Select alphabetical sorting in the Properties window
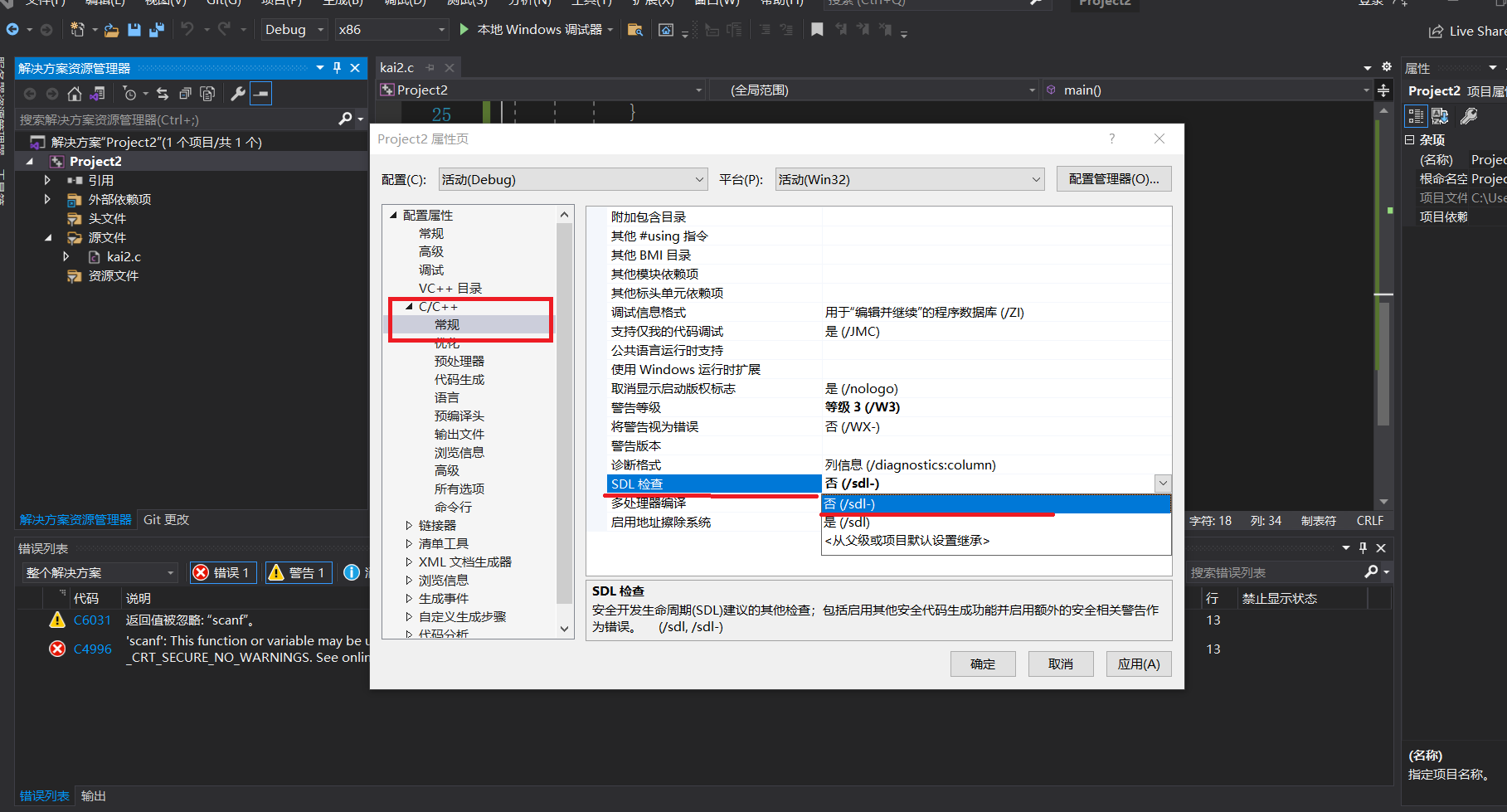Screen dimensions: 1507x812 (x=1439, y=116)
